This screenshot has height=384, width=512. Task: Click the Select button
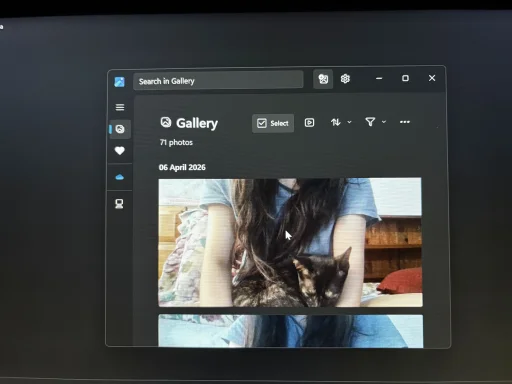[x=273, y=123]
